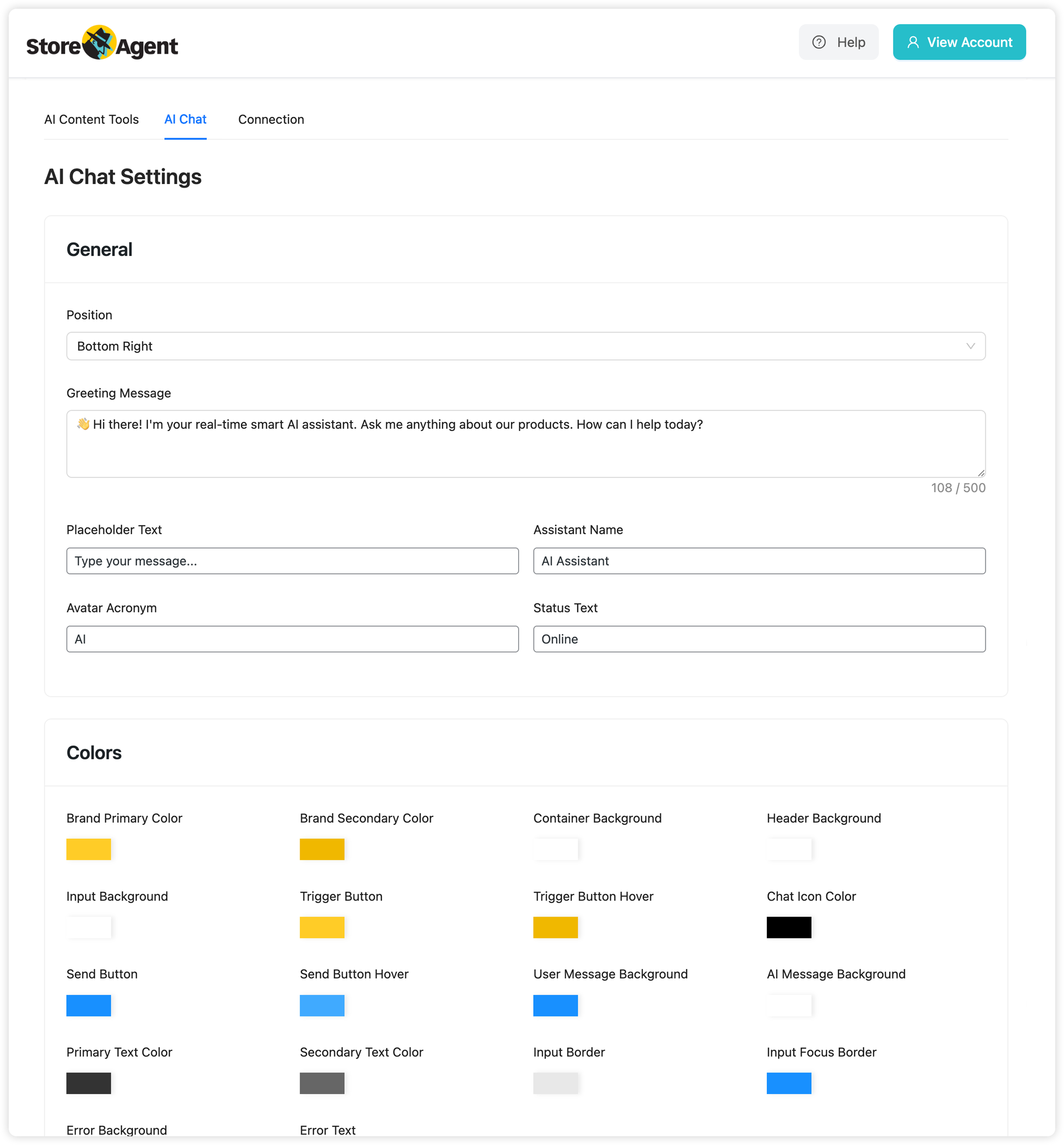Grab the Greeting Message resize handle
The height and width of the screenshot is (1145, 1064).
click(x=981, y=473)
